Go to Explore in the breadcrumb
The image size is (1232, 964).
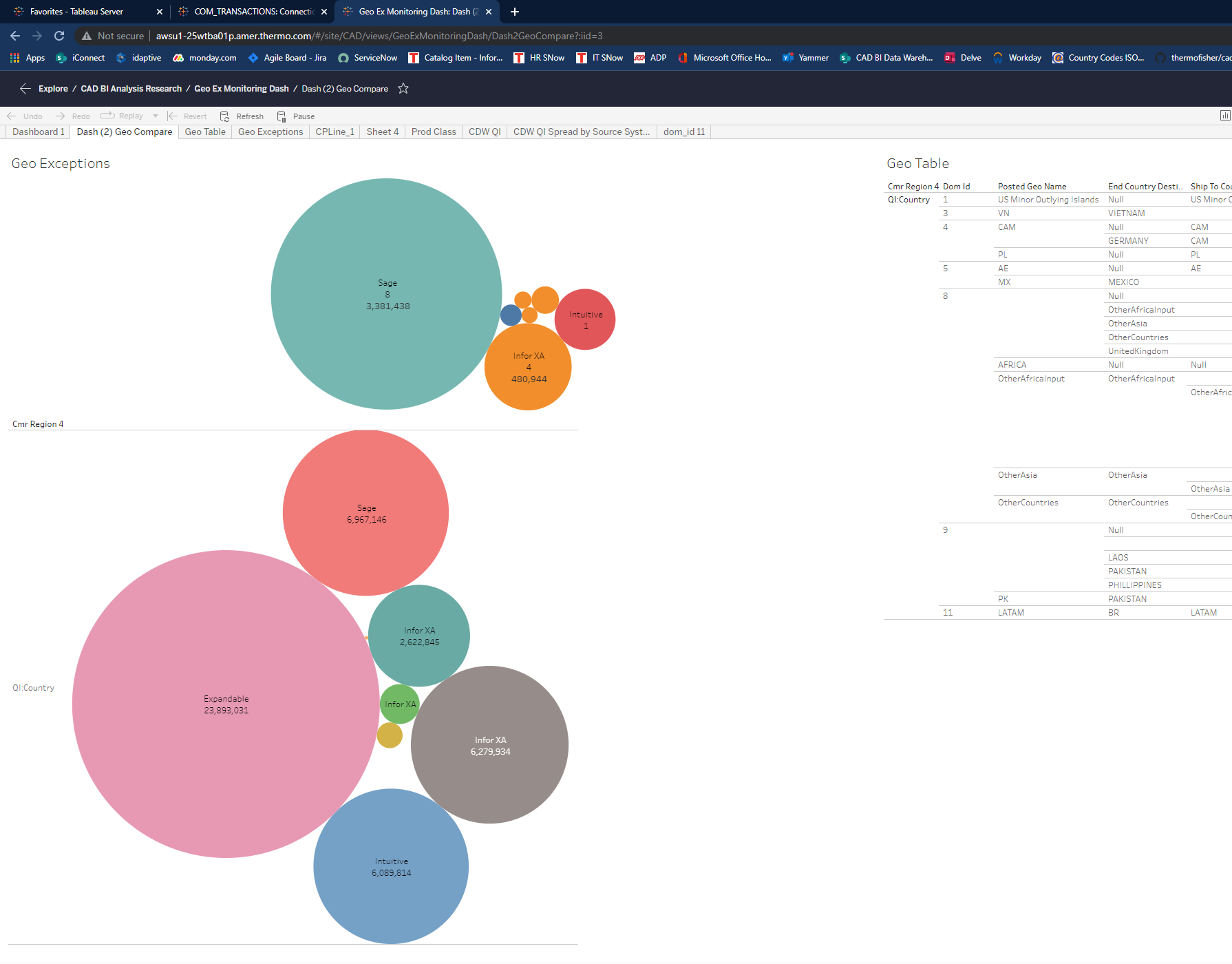coord(53,89)
